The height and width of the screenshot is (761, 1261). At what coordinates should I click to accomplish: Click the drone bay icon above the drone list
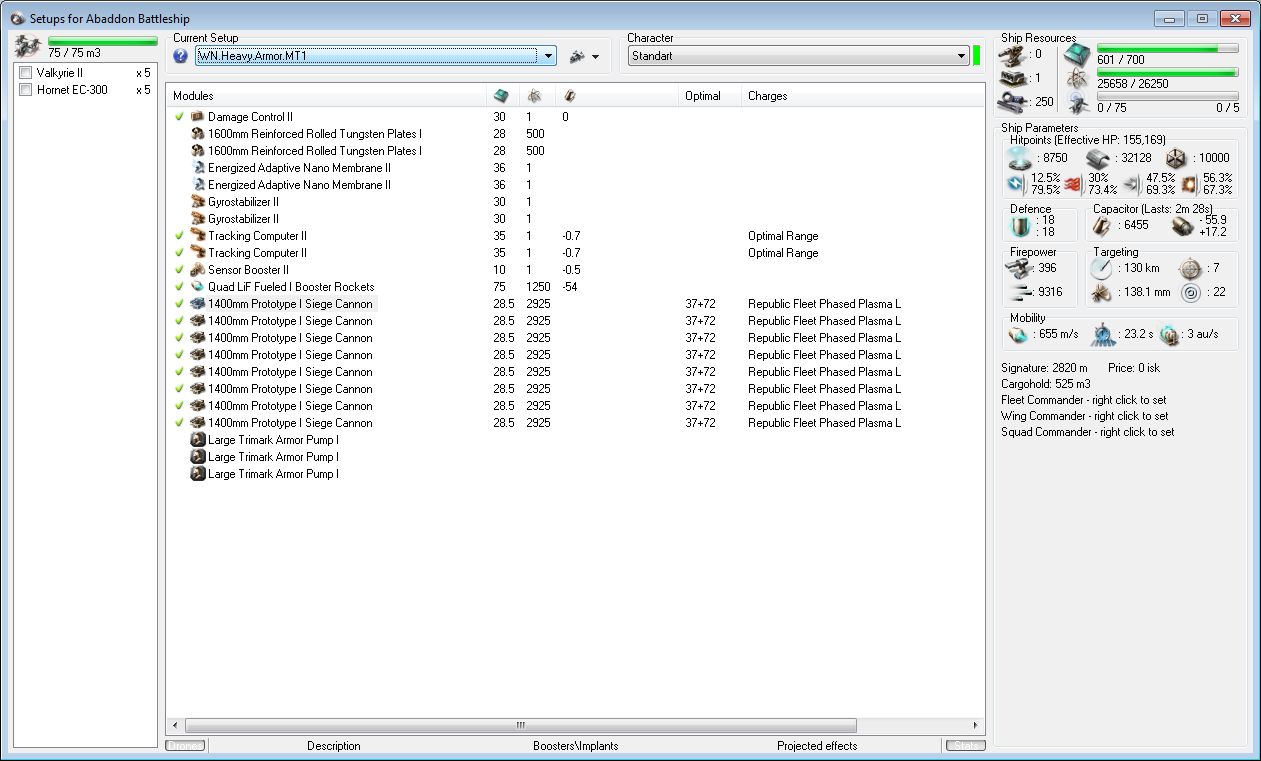click(27, 46)
